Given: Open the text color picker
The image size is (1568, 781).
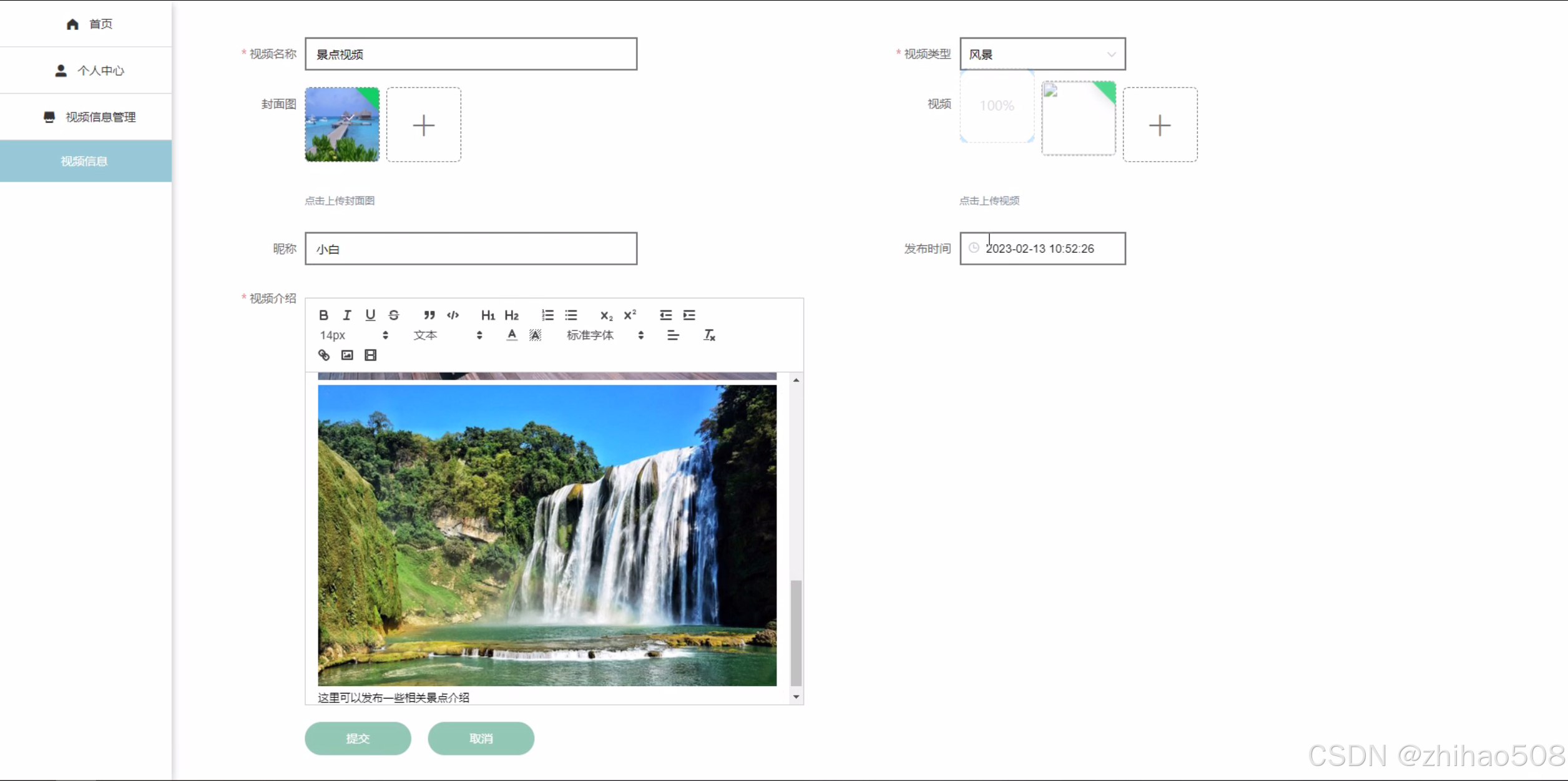Looking at the screenshot, I should (x=512, y=335).
